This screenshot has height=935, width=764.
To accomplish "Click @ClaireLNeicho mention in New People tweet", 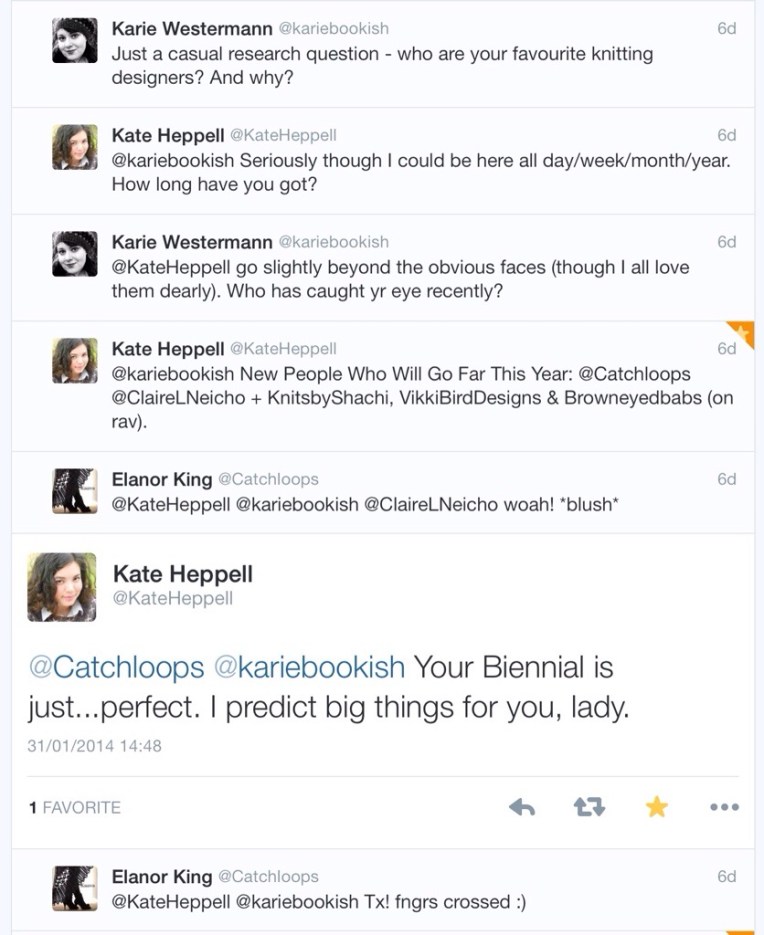I will [x=172, y=398].
